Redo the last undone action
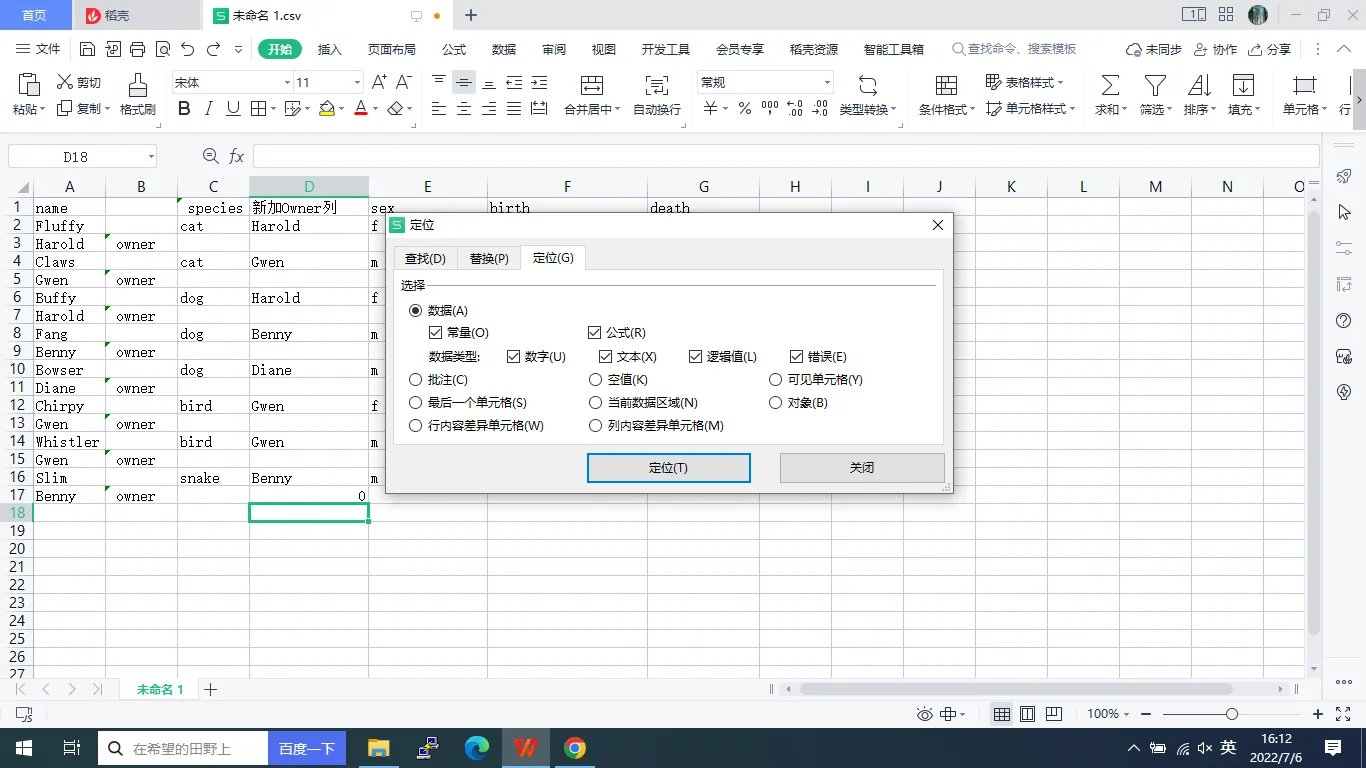The width and height of the screenshot is (1366, 768). (213, 49)
